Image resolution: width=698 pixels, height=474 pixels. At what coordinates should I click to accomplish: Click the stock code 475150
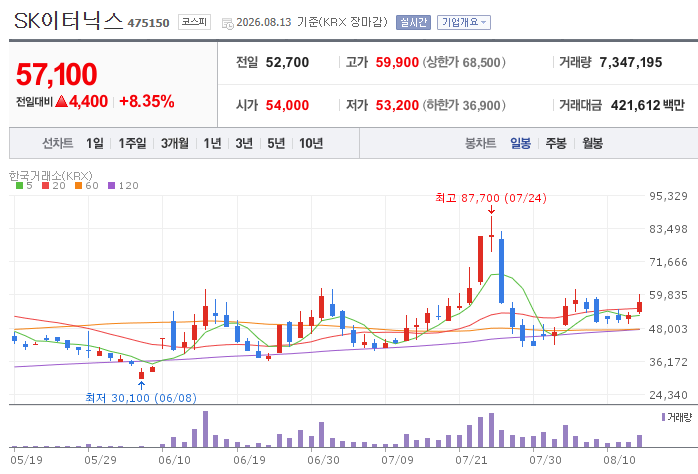point(148,23)
